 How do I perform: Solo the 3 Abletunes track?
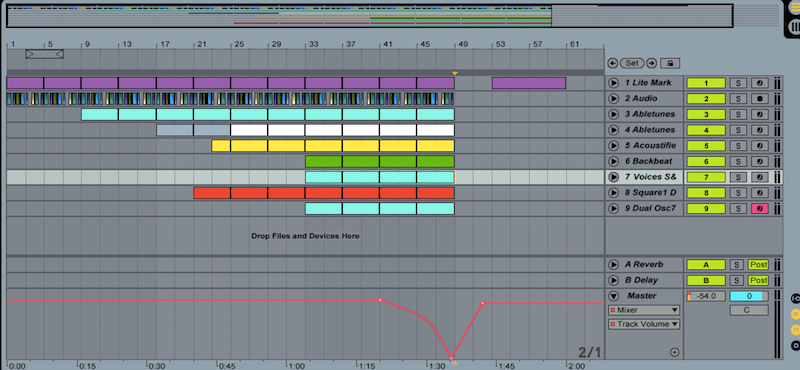[738, 114]
